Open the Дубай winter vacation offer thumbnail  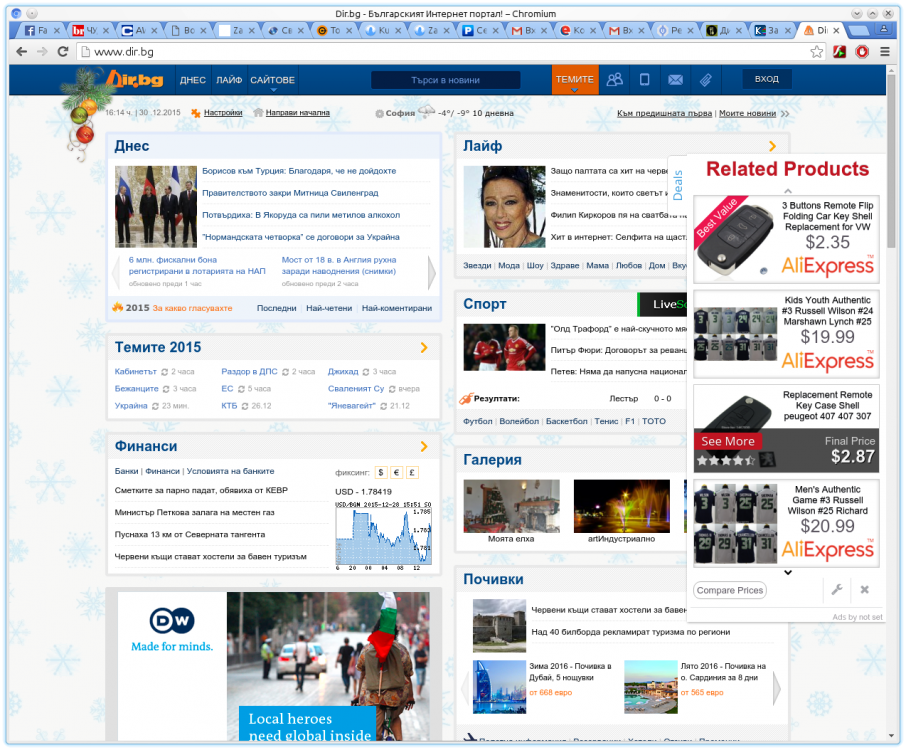(499, 687)
